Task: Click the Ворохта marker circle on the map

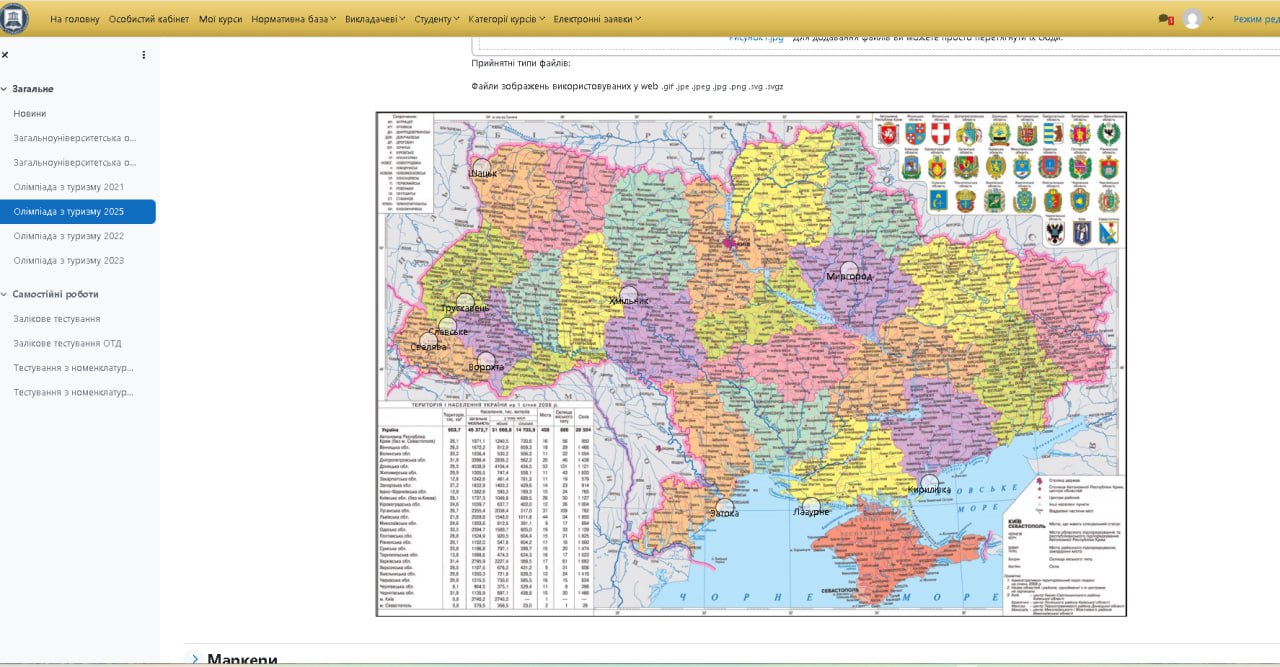Action: point(486,360)
